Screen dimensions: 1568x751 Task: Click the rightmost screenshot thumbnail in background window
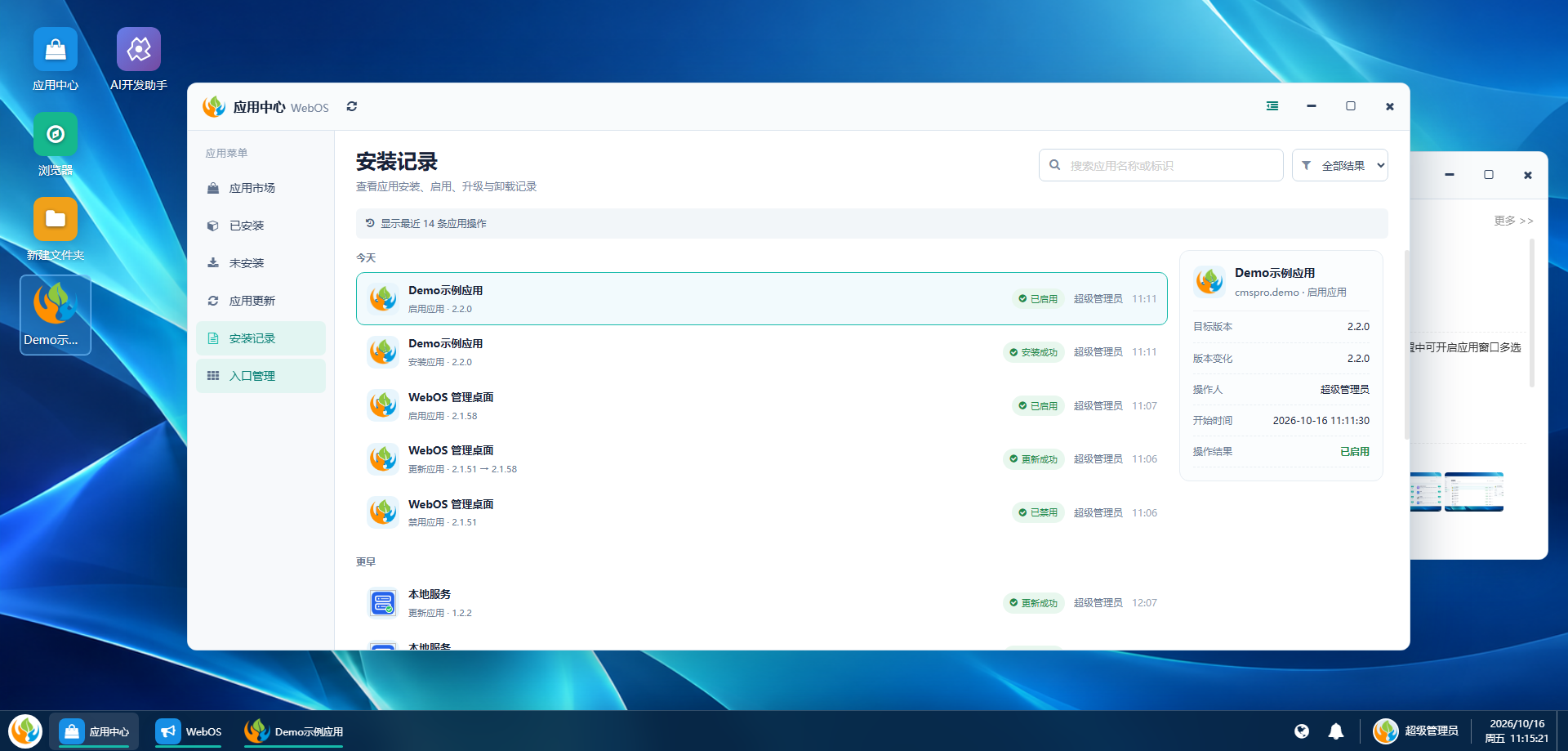click(1473, 492)
